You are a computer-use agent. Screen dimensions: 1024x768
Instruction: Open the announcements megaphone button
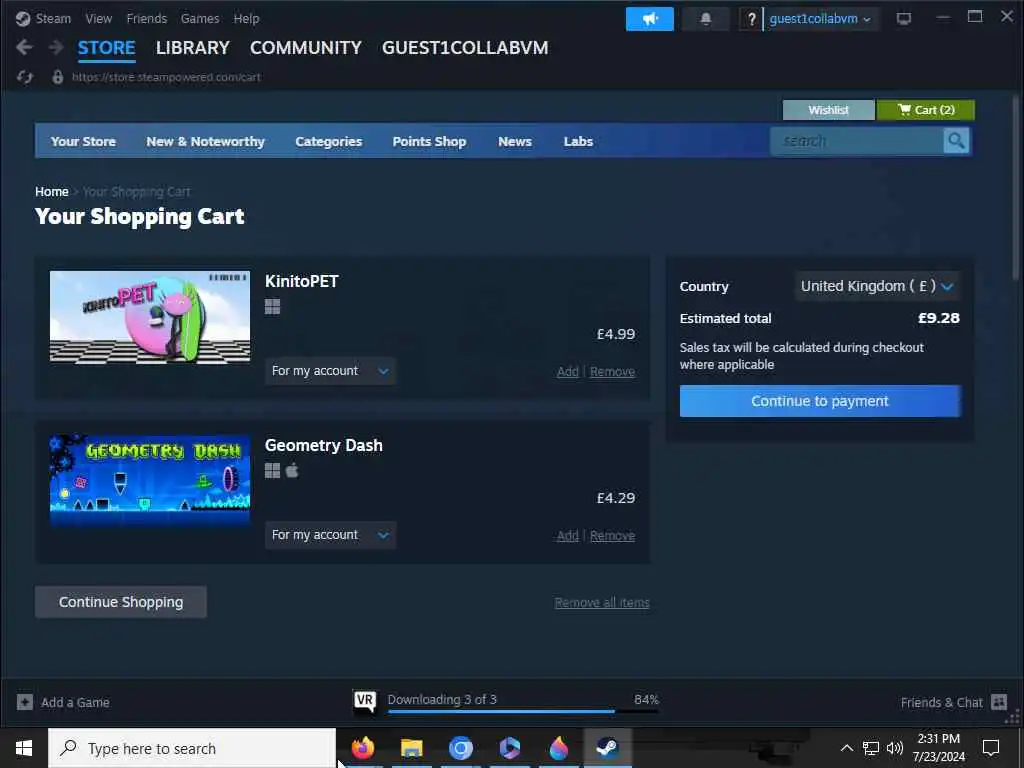pyautogui.click(x=649, y=19)
